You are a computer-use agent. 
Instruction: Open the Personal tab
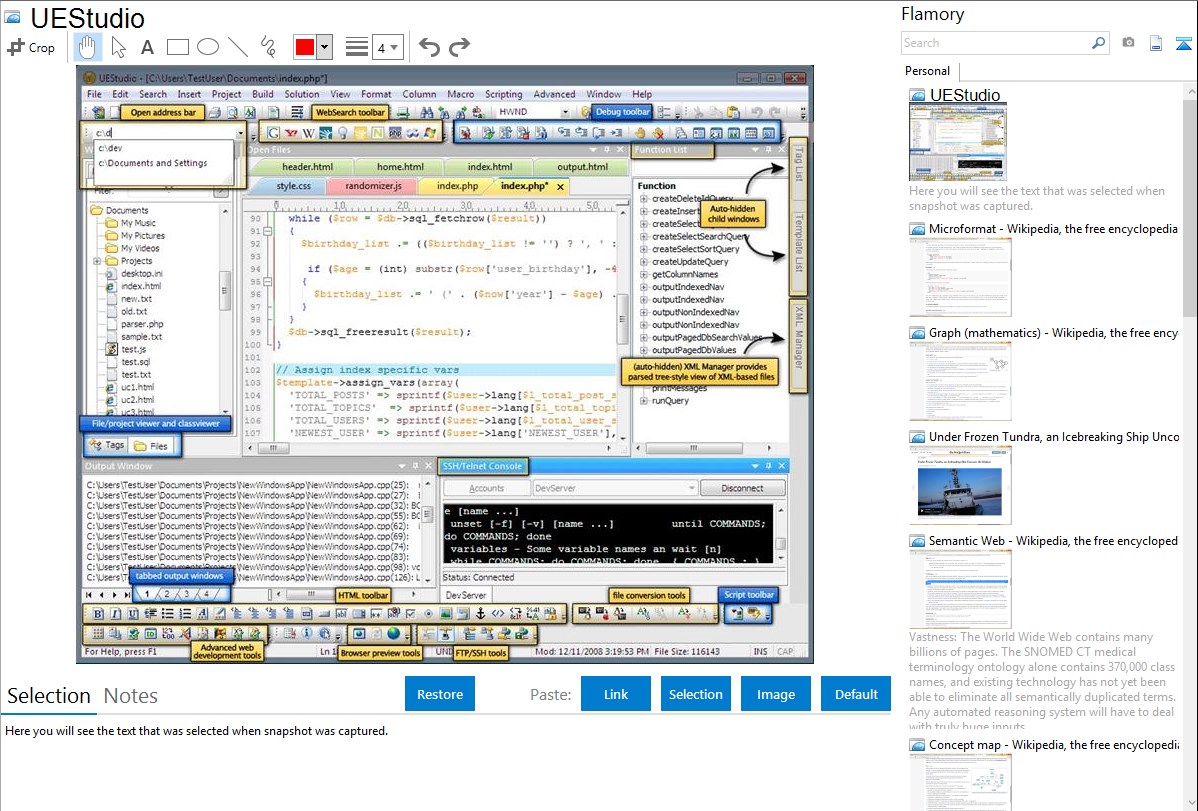coord(928,71)
